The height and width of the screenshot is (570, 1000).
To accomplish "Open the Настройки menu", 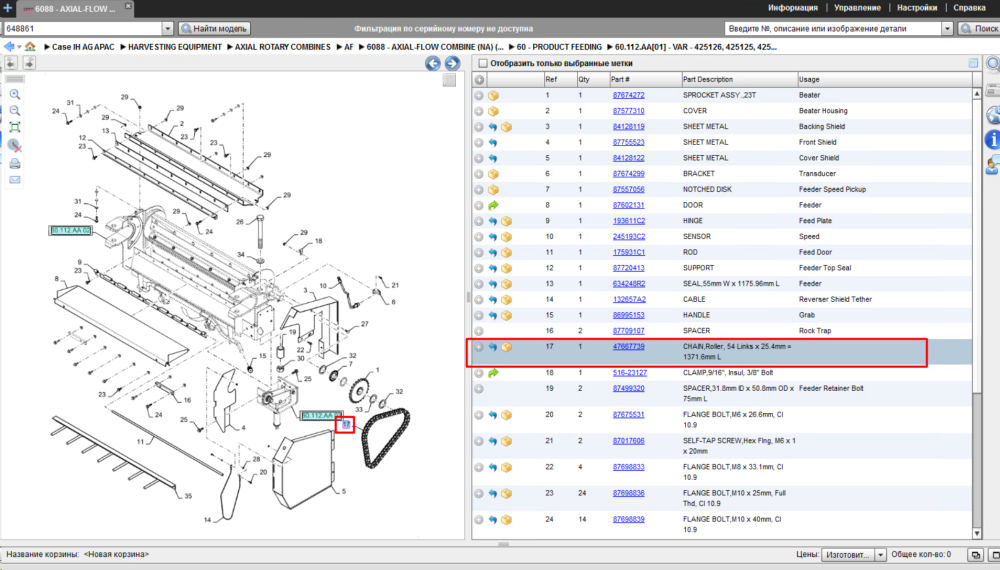I will [x=917, y=8].
